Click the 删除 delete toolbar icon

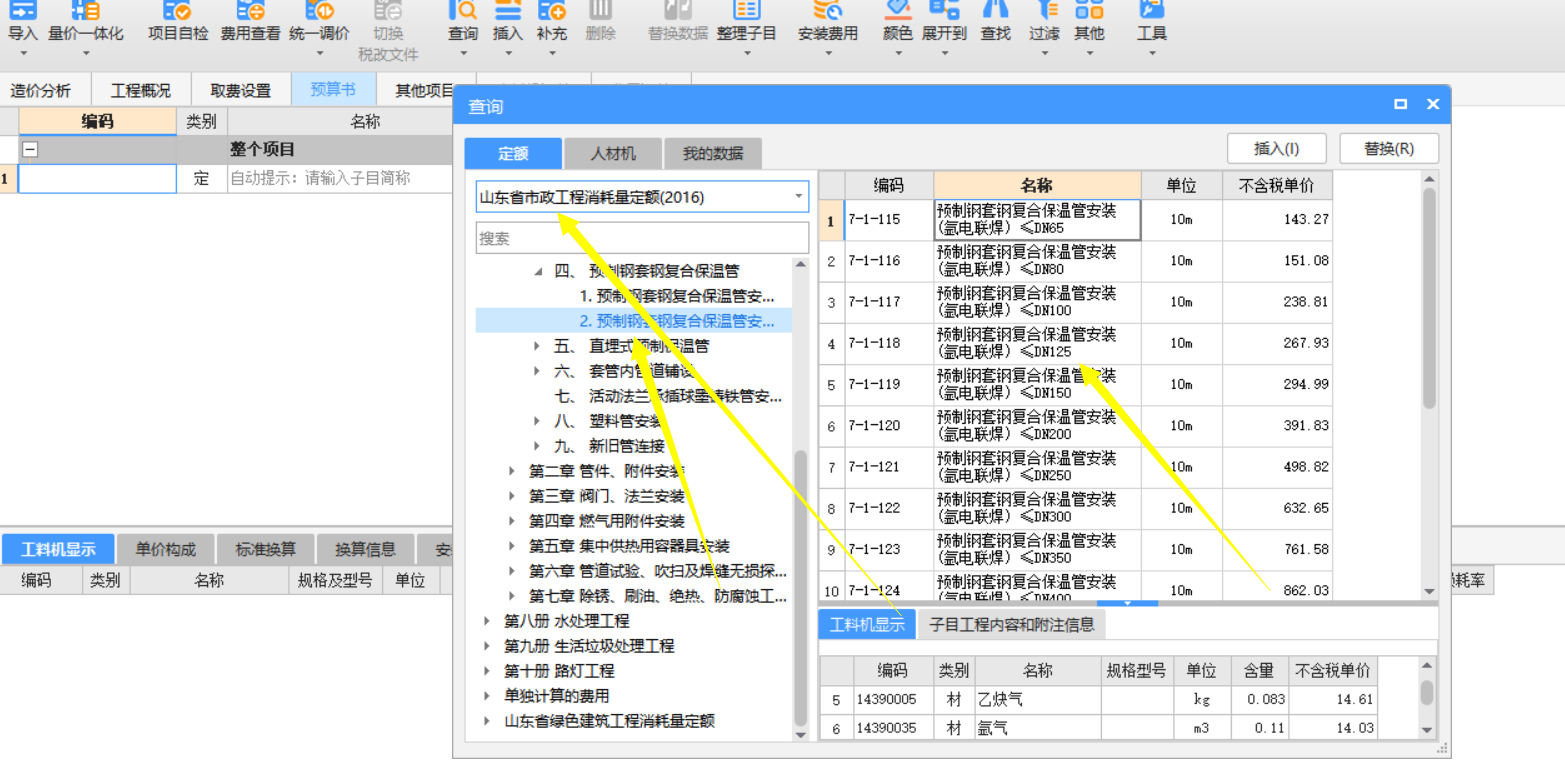point(600,22)
